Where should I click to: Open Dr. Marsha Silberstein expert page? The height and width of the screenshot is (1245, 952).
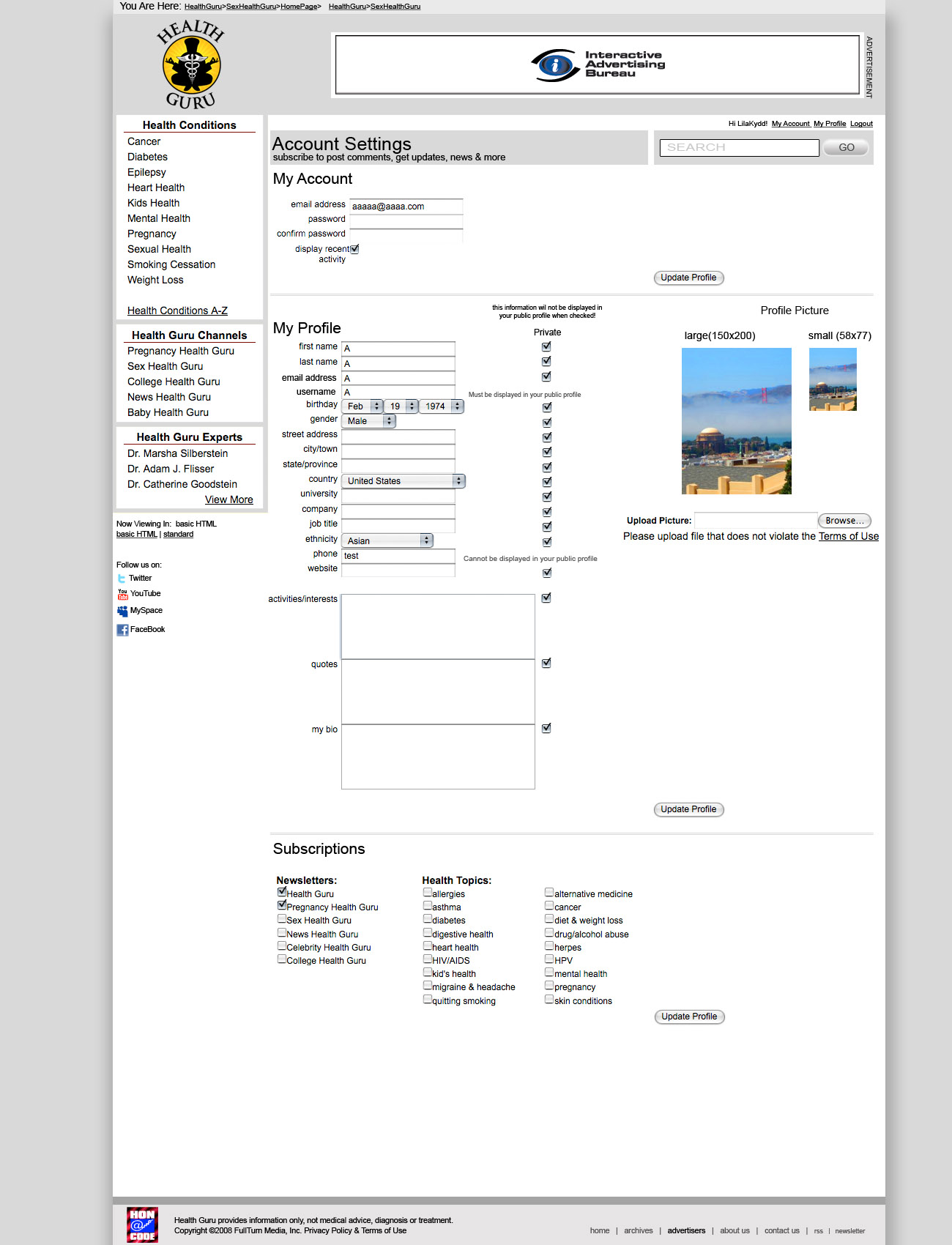coord(177,453)
